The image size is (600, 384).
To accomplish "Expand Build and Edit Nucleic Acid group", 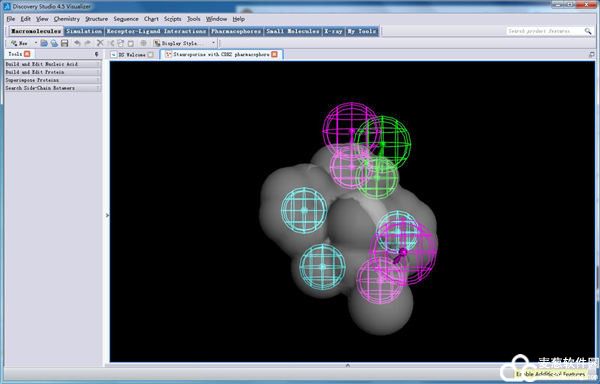I will tap(53, 64).
